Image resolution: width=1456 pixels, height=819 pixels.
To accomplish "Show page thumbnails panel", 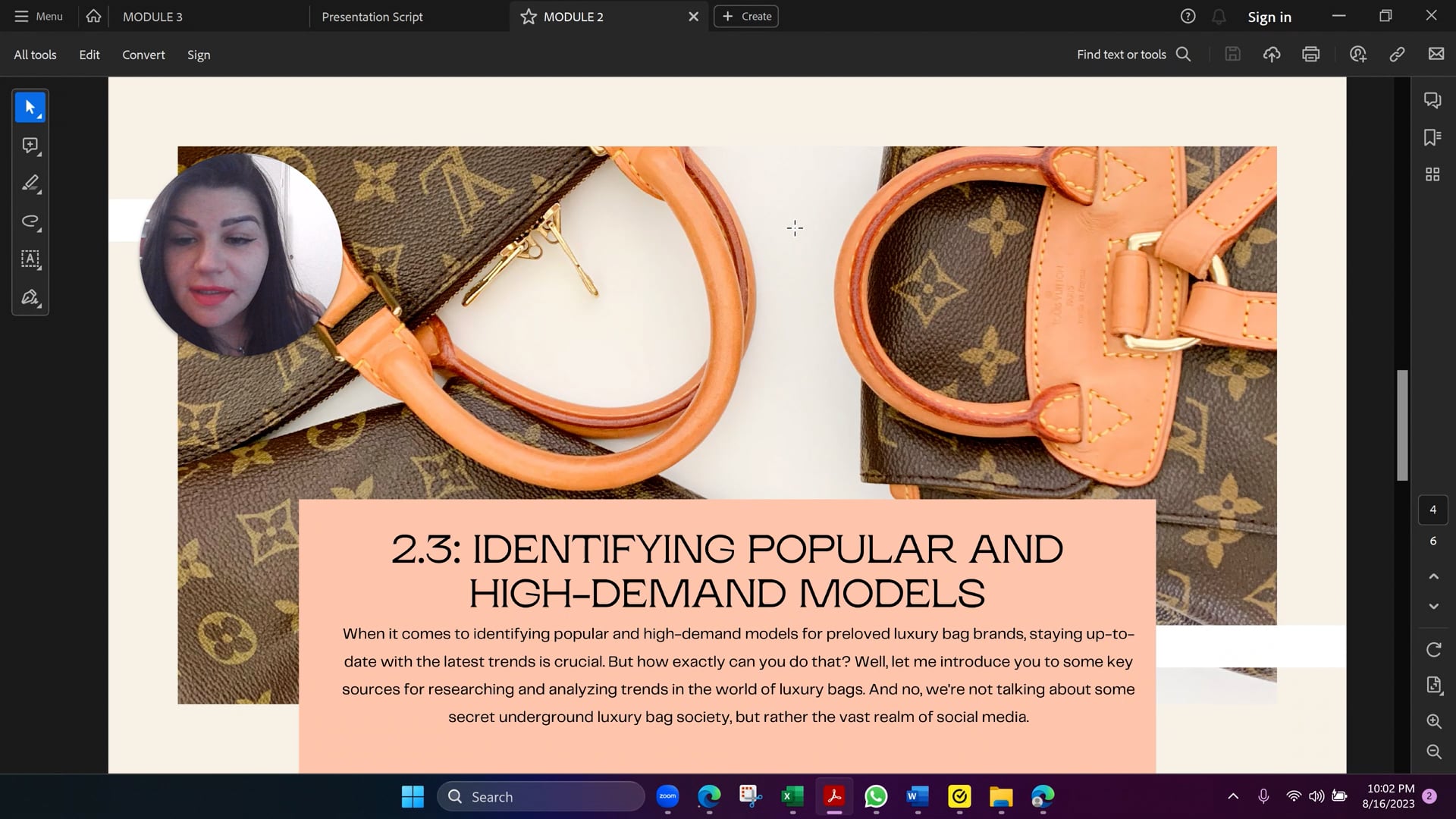I will (x=1433, y=174).
